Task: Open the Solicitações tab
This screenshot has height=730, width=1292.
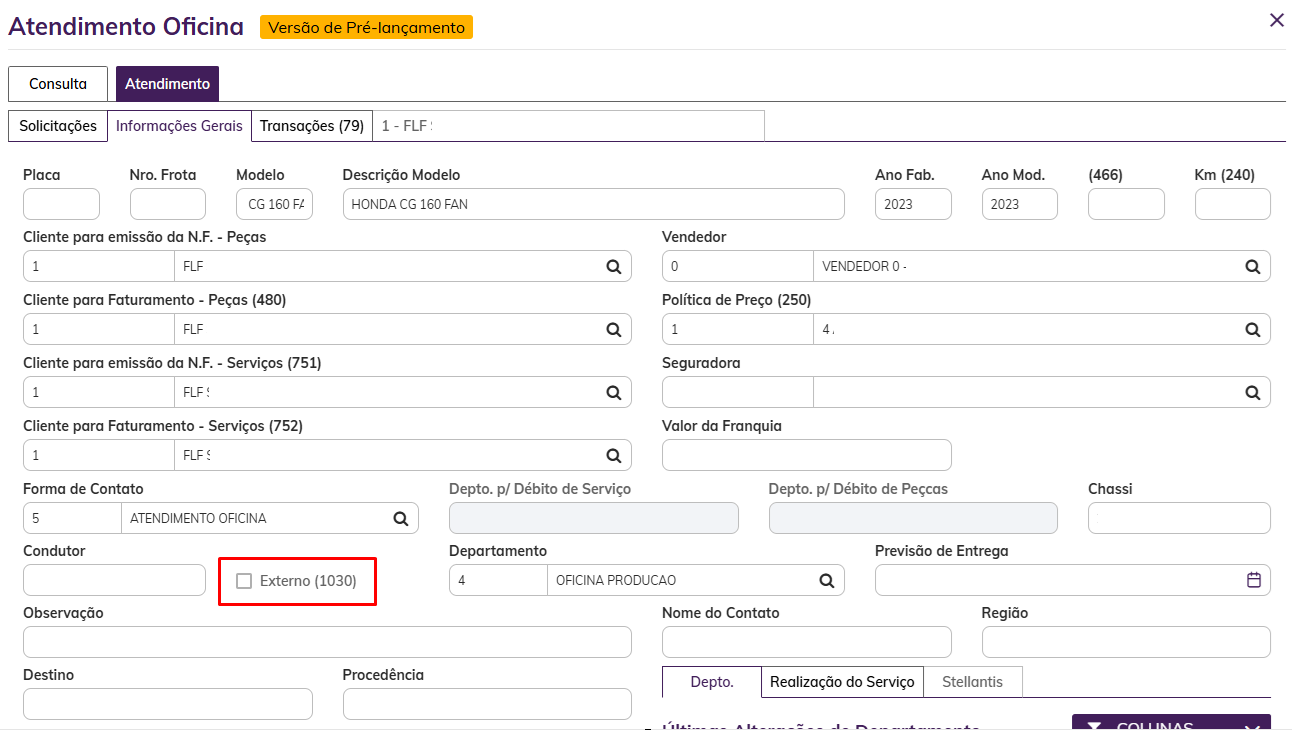Action: (58, 126)
